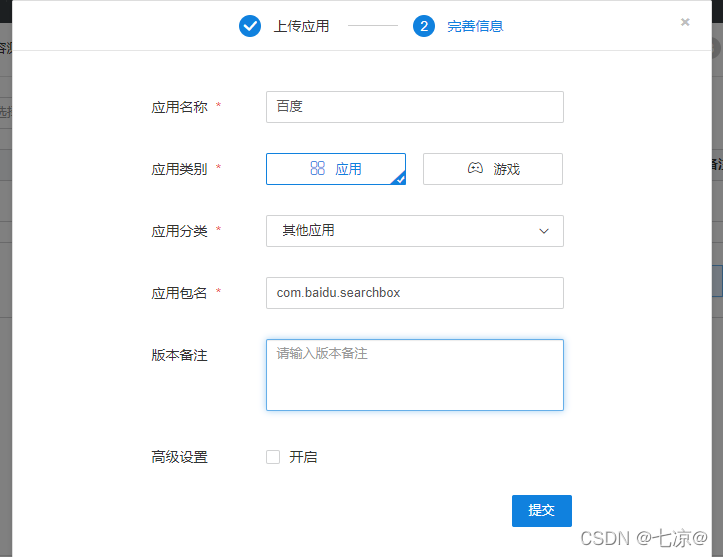The width and height of the screenshot is (723, 557).
Task: Focus the package name field com.baidu.searchbox
Action: point(415,293)
